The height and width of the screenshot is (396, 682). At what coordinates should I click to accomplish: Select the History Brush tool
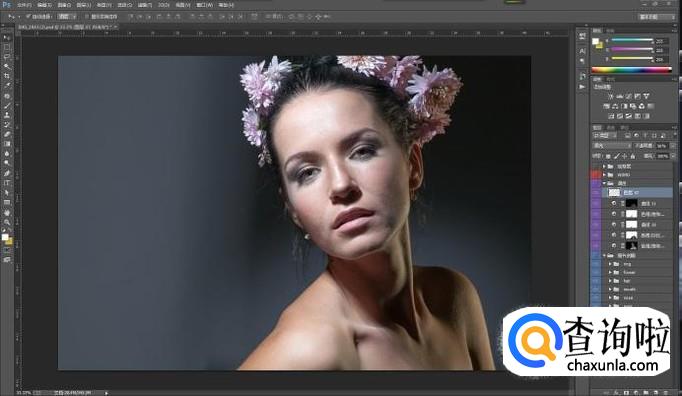[x=7, y=125]
